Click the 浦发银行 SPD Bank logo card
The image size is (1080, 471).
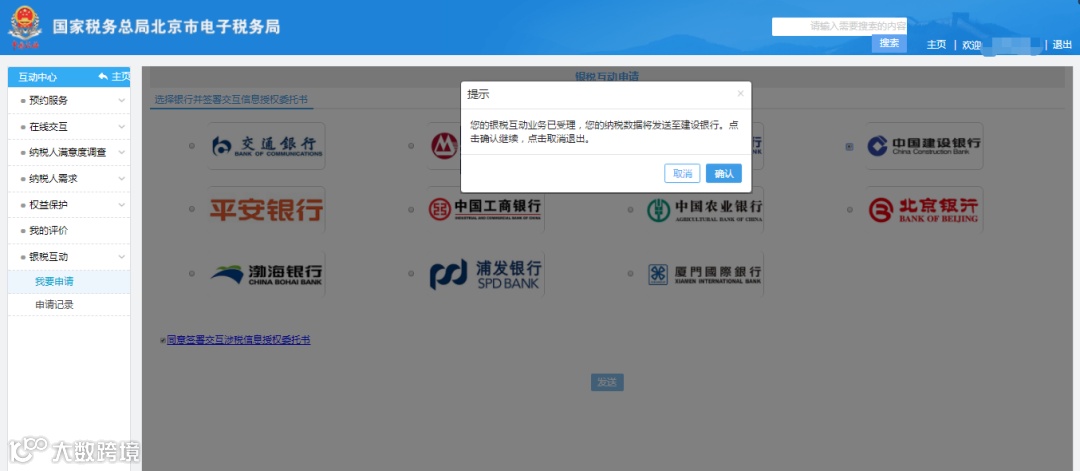(x=485, y=273)
